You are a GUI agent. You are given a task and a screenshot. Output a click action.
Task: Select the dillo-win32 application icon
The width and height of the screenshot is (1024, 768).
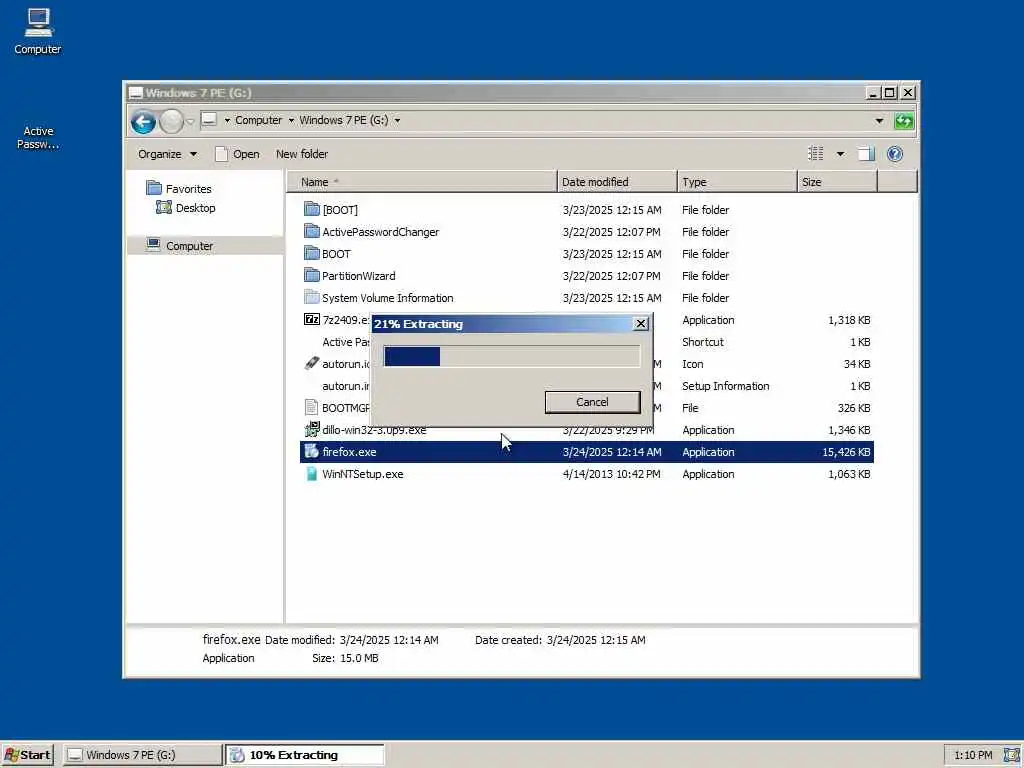click(312, 430)
